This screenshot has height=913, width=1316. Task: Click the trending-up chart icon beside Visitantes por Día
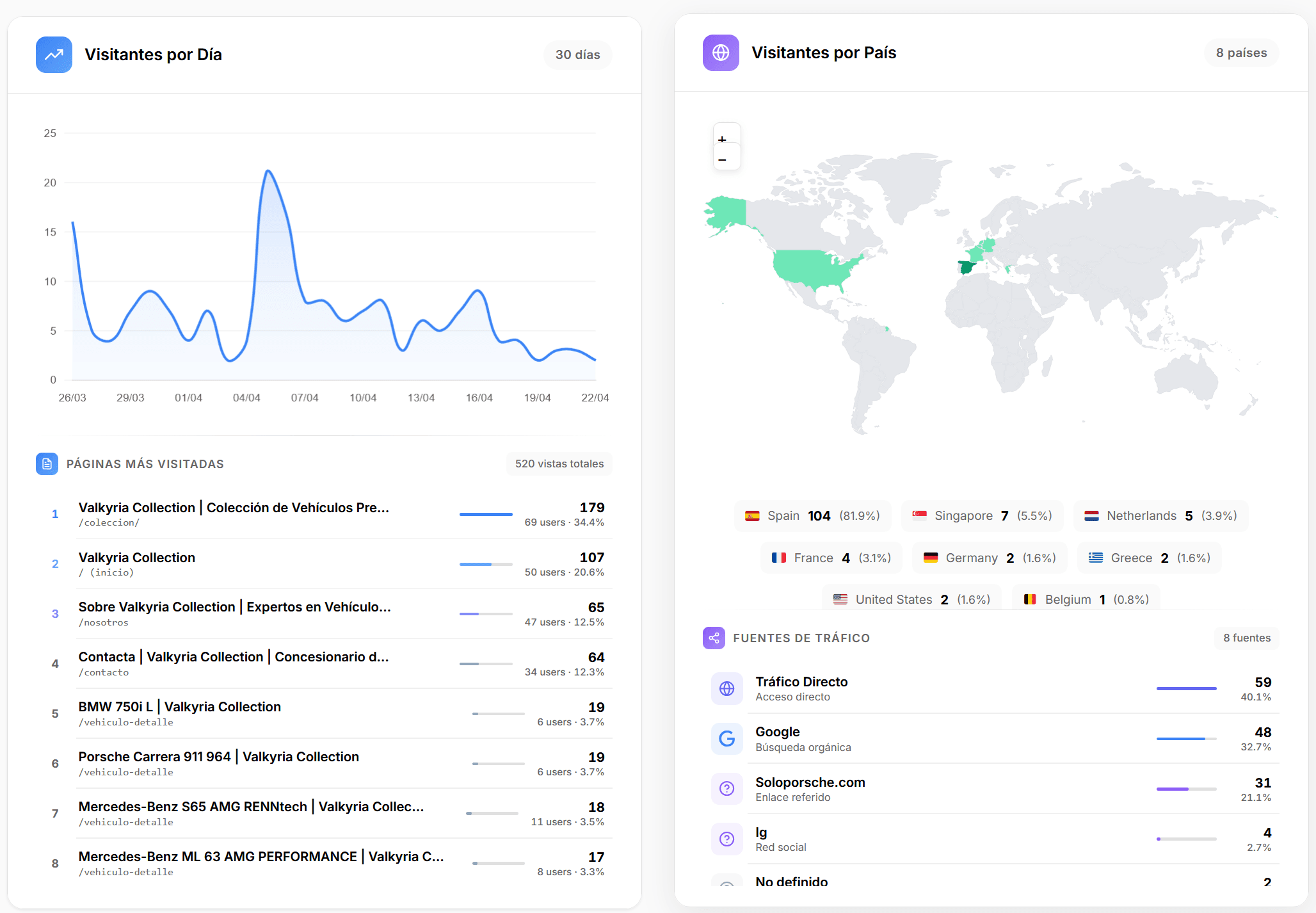[54, 54]
